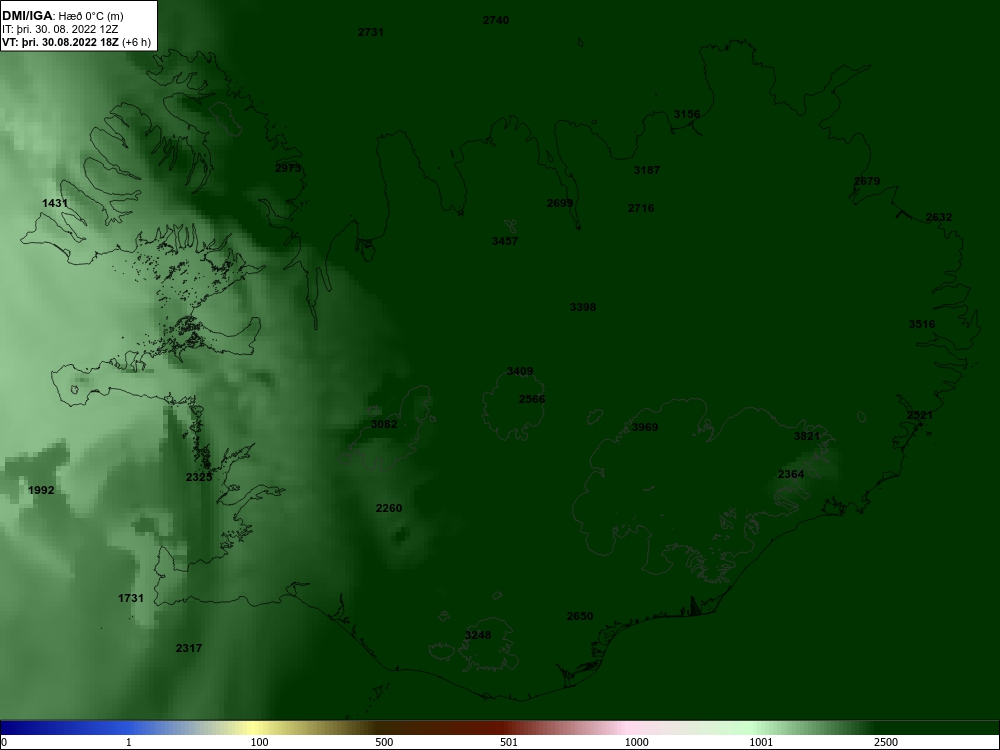Click the legend label 501
1000x750 pixels.
(509, 742)
